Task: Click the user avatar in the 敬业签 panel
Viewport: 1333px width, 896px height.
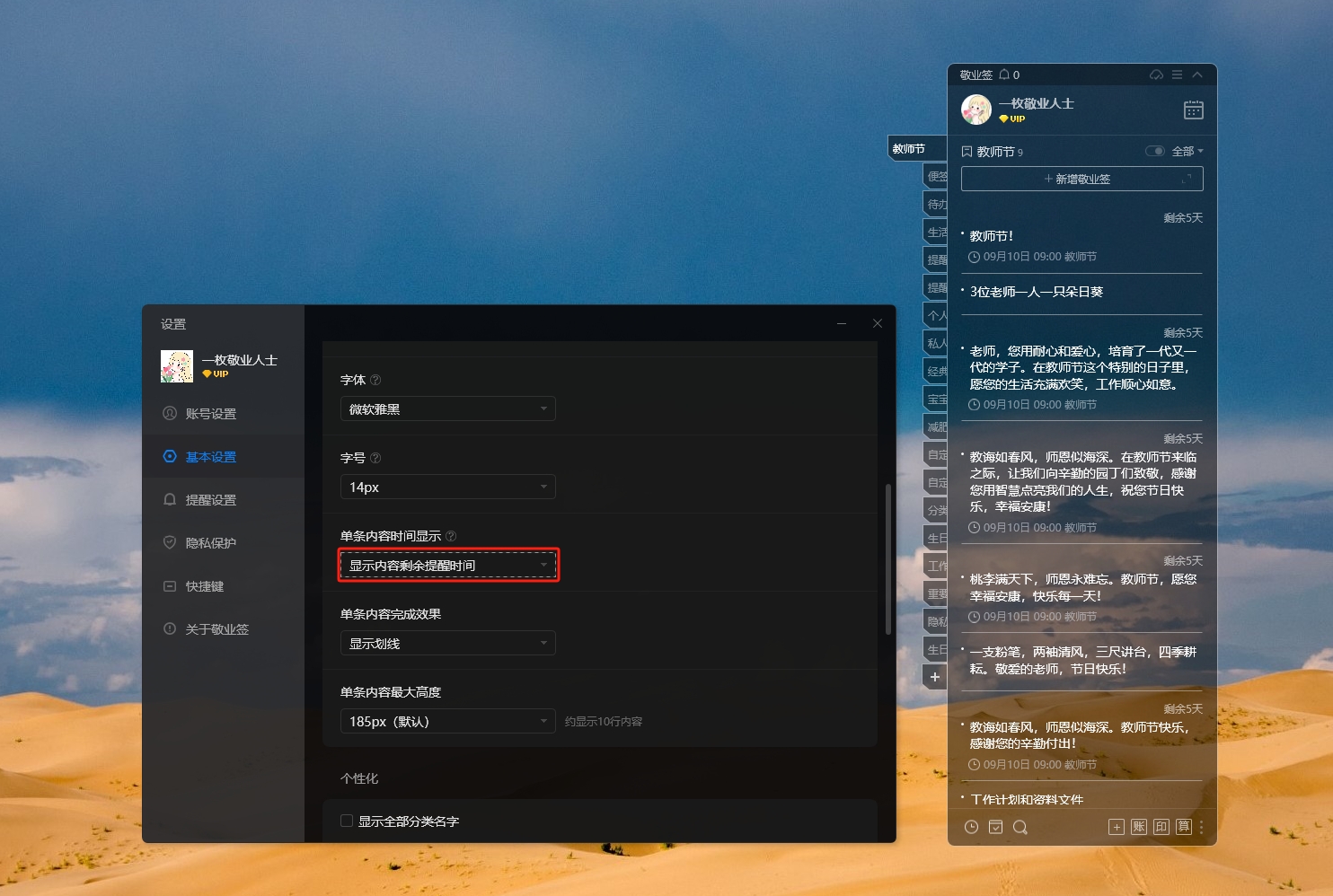Action: [x=976, y=110]
